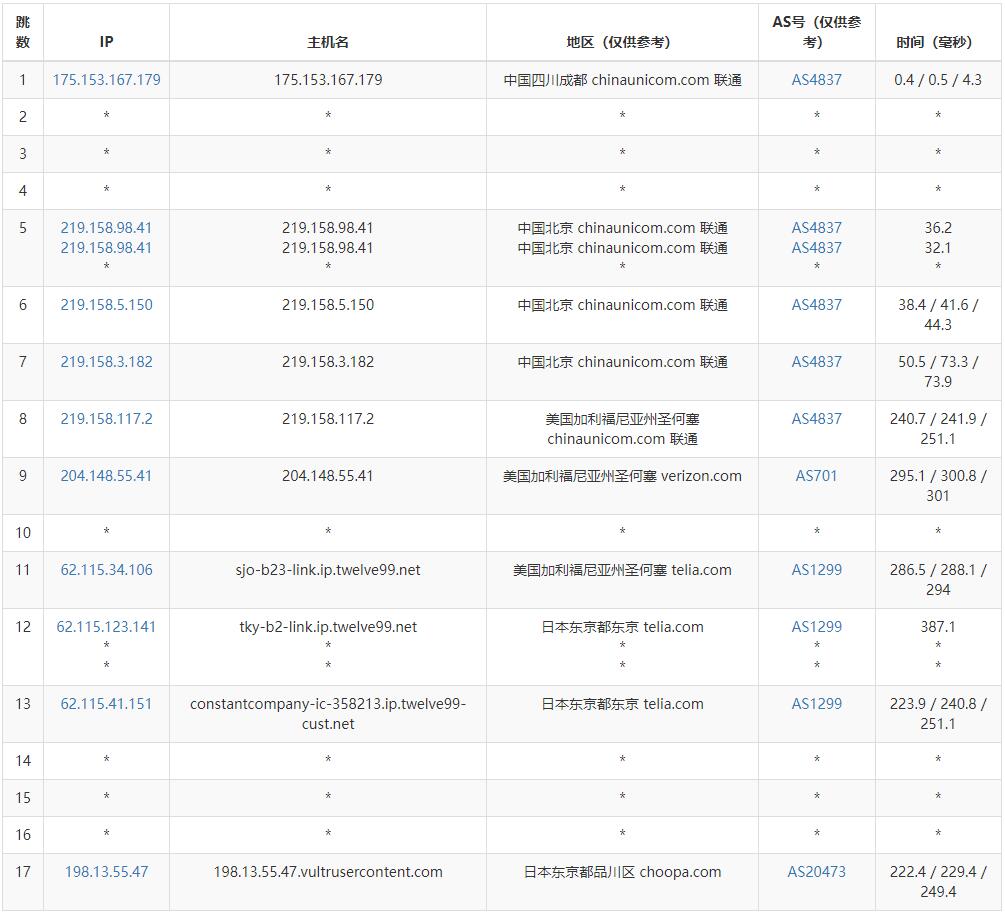Click the 跳数 column header
Image resolution: width=1005 pixels, height=914 pixels.
23,32
